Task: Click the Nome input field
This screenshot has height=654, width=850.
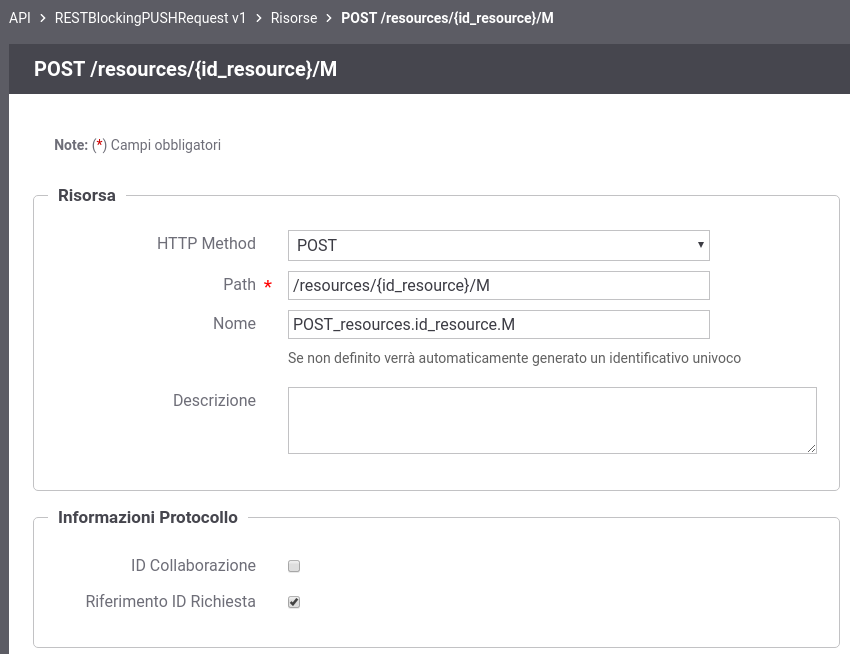Action: pos(498,324)
